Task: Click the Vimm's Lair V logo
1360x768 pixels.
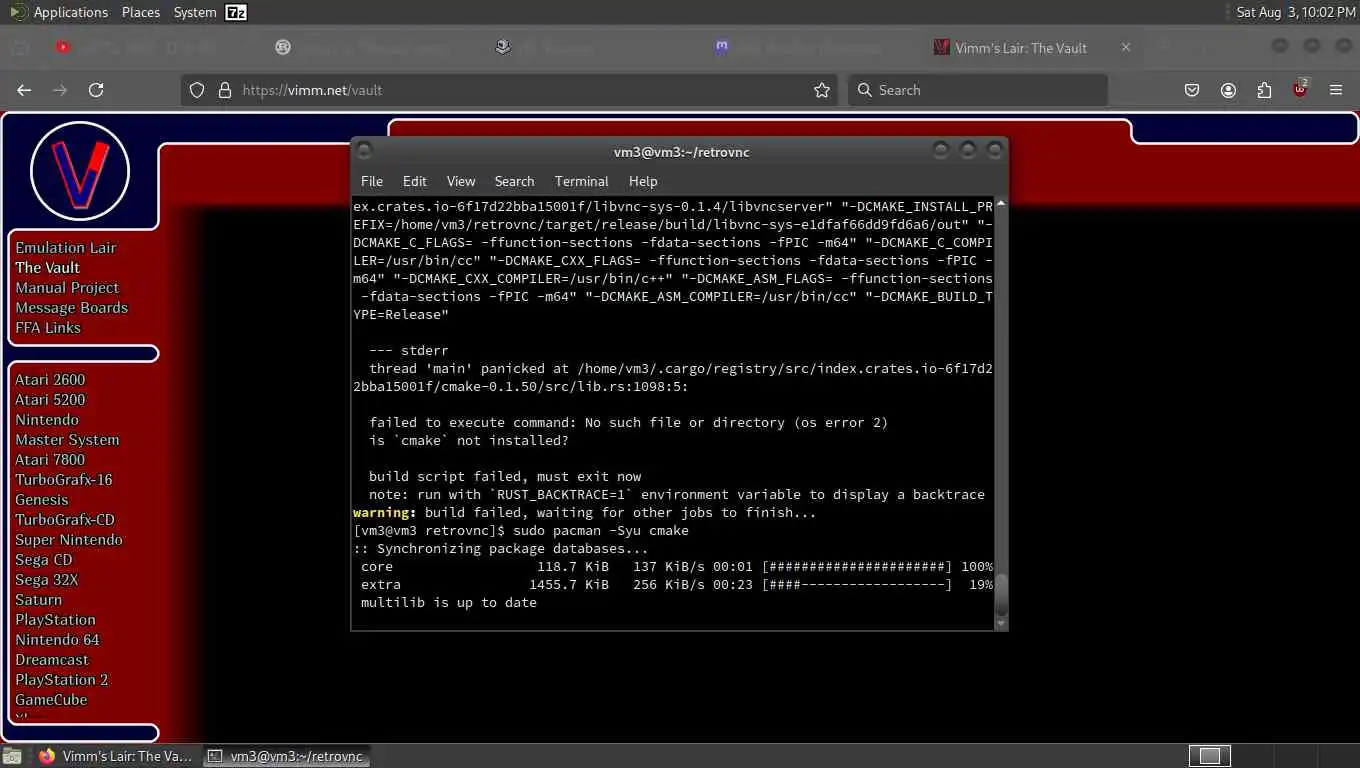Action: [80, 172]
